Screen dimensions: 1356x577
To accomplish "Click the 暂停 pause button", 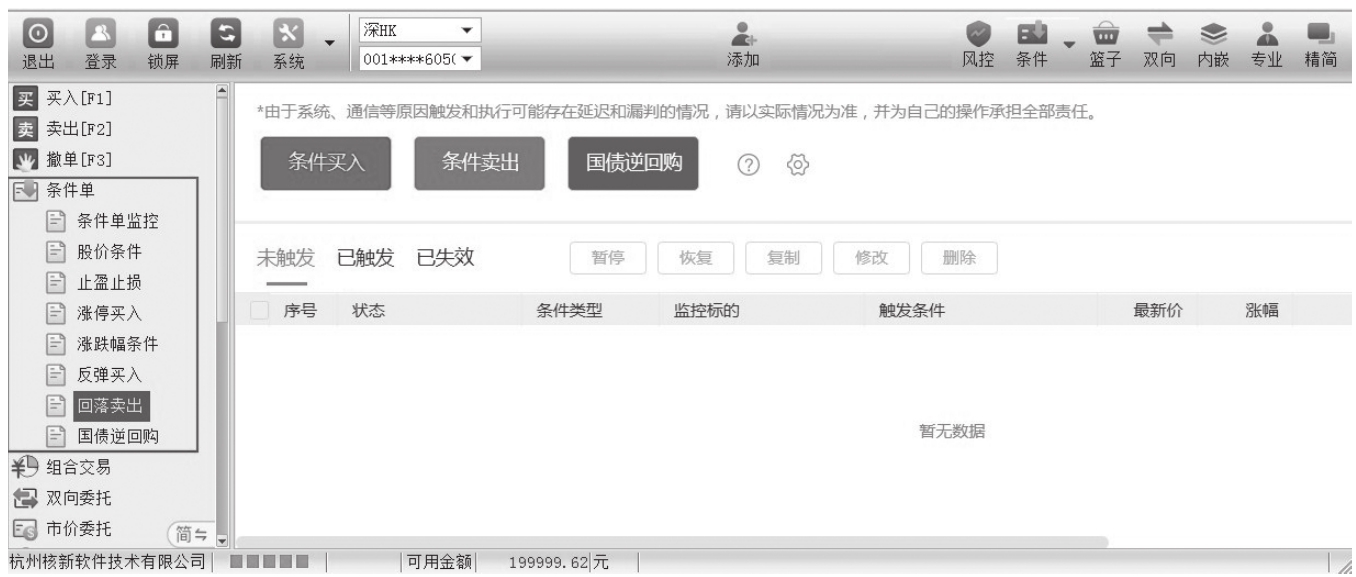I will 608,258.
